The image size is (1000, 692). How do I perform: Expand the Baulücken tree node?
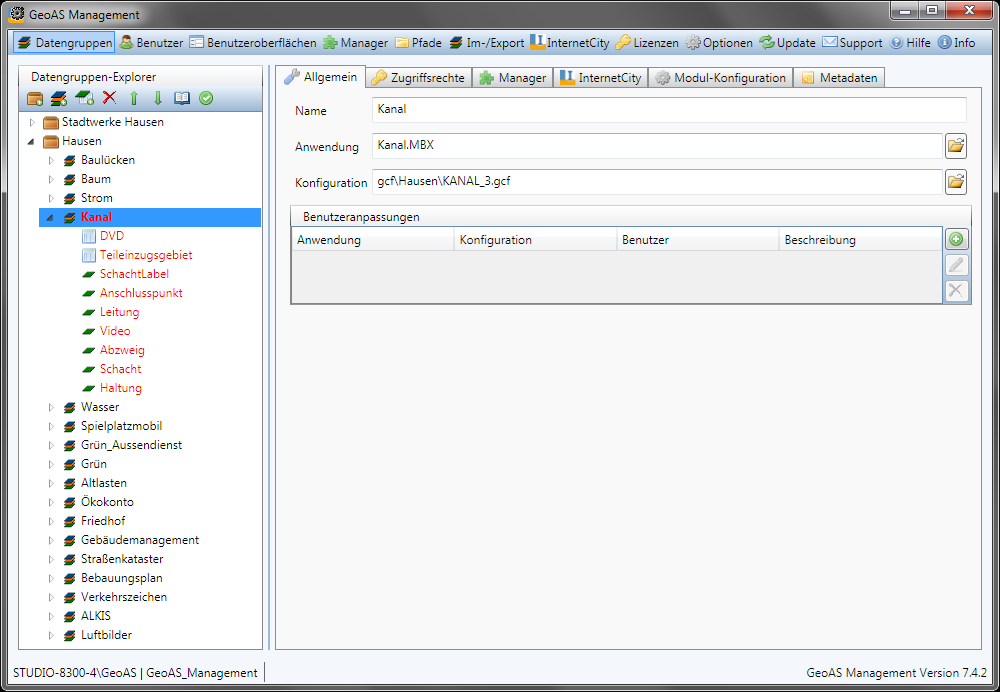[52, 160]
